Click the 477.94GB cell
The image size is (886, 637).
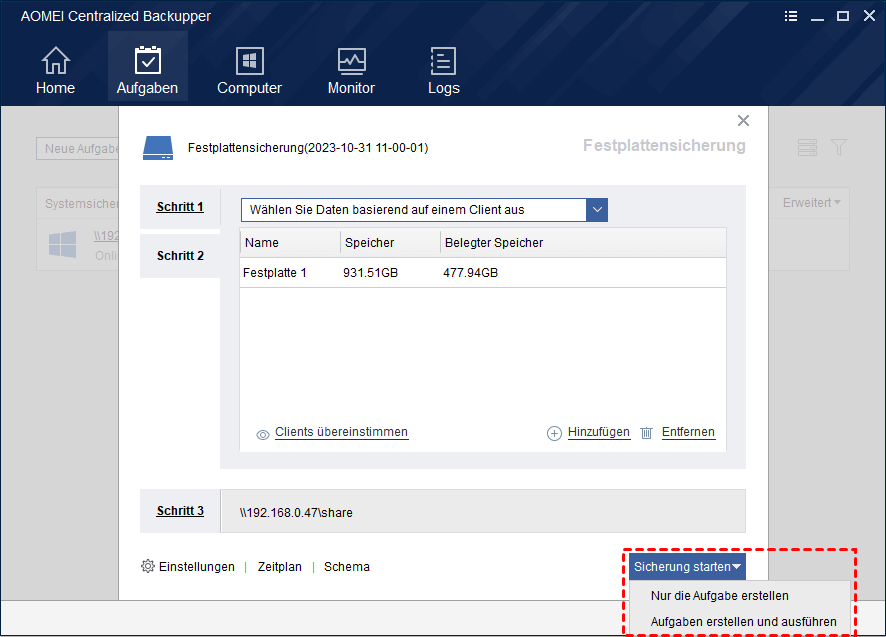click(x=470, y=272)
